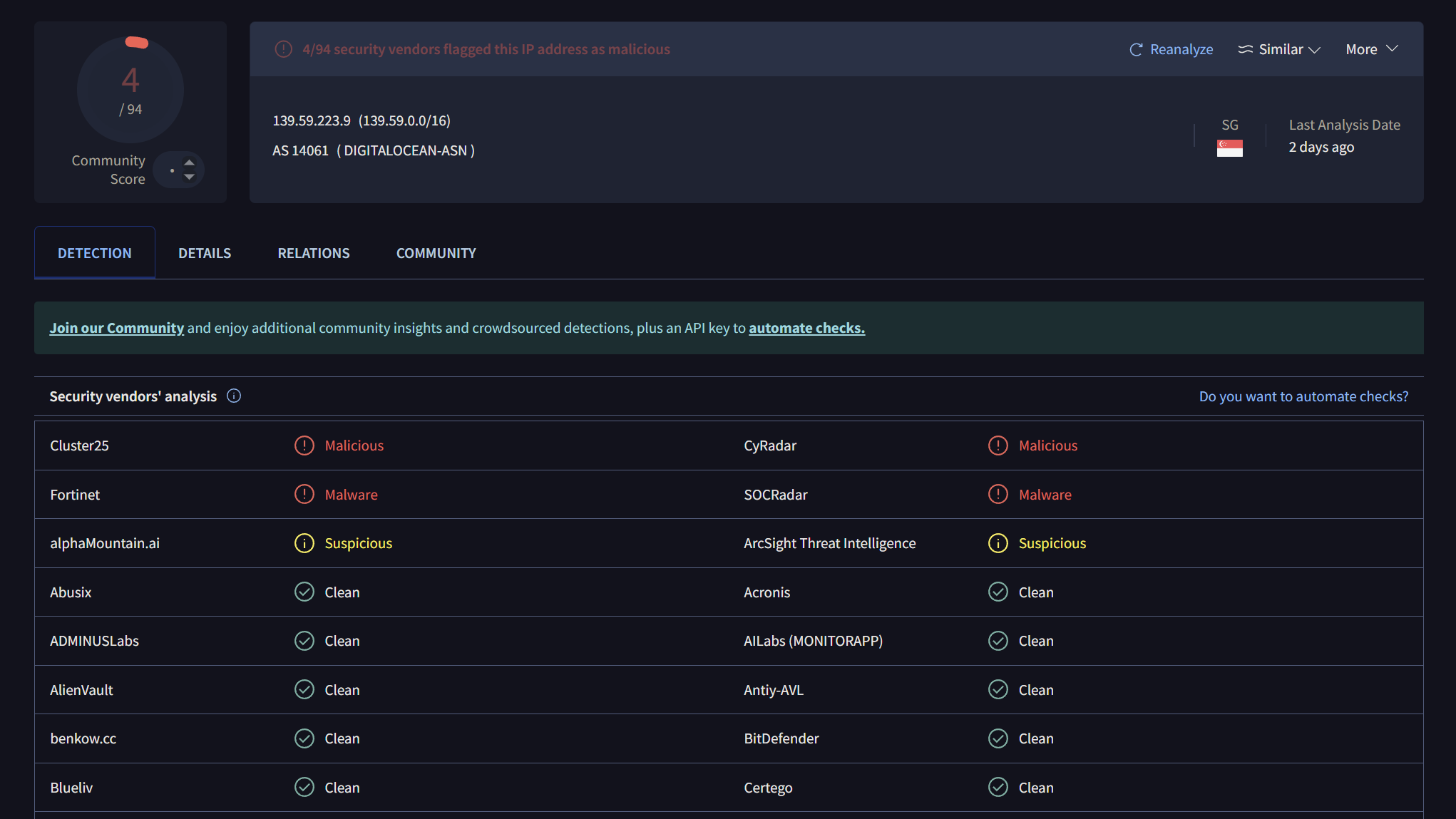The image size is (1456, 819).
Task: Click the AS 14061 text
Action: click(x=300, y=150)
